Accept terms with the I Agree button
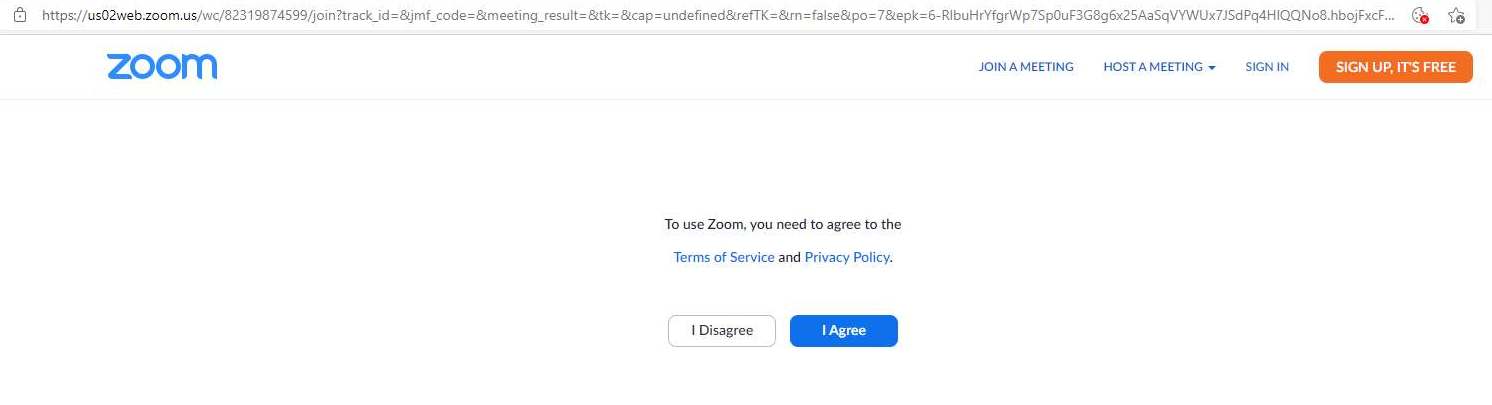This screenshot has height=405, width=1492. 843,331
